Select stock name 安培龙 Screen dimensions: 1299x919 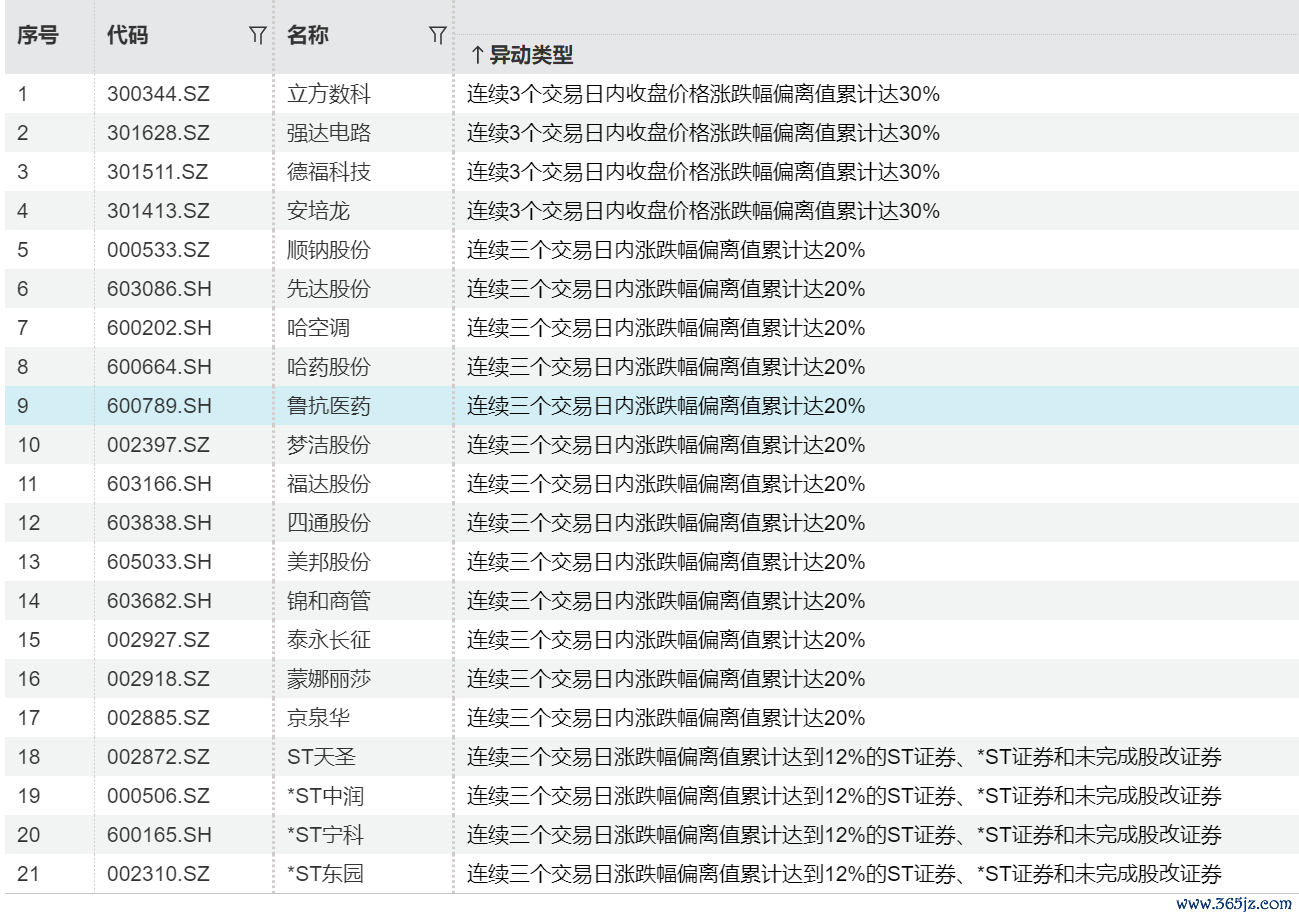point(319,211)
